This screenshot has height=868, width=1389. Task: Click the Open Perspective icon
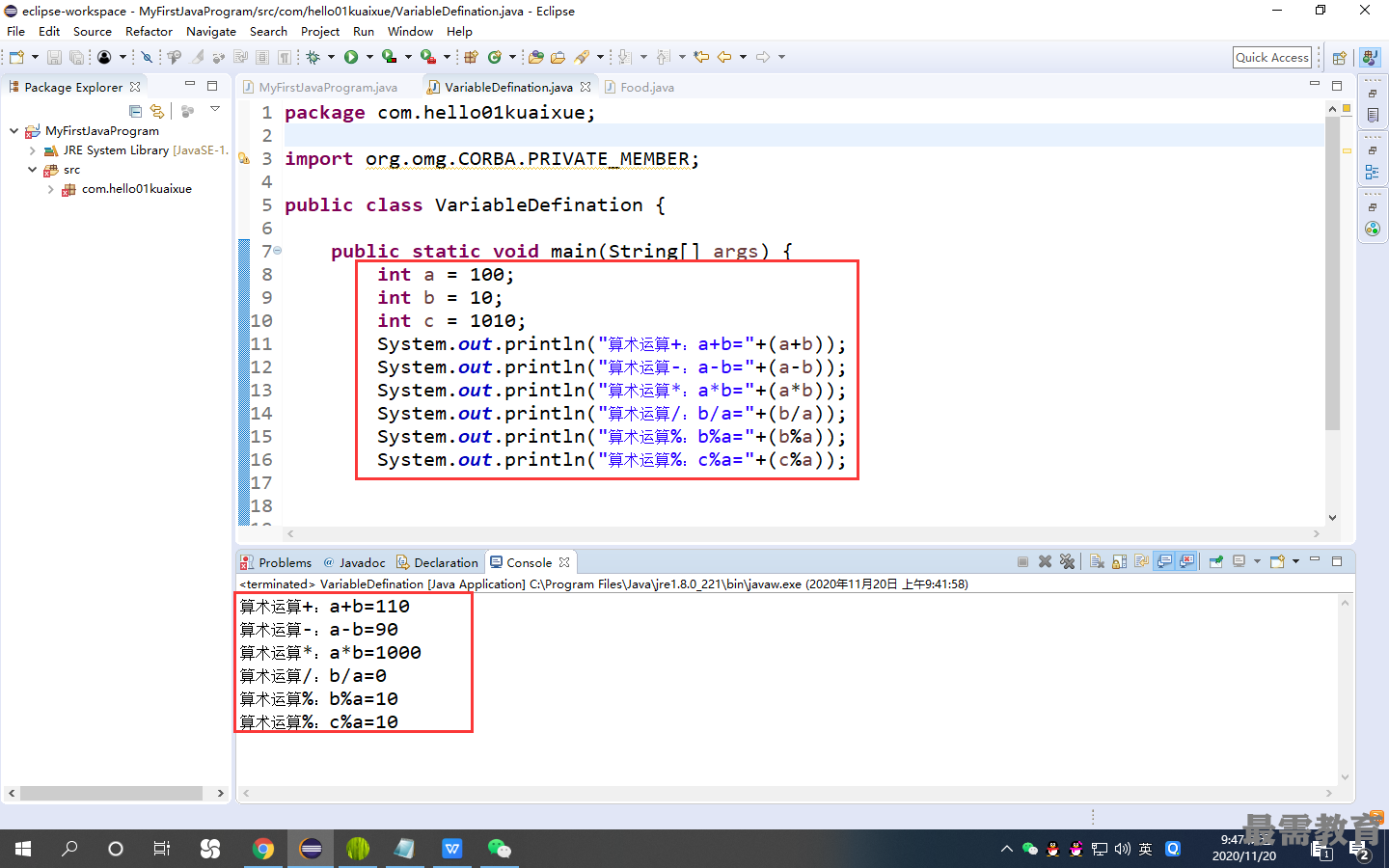click(1339, 58)
